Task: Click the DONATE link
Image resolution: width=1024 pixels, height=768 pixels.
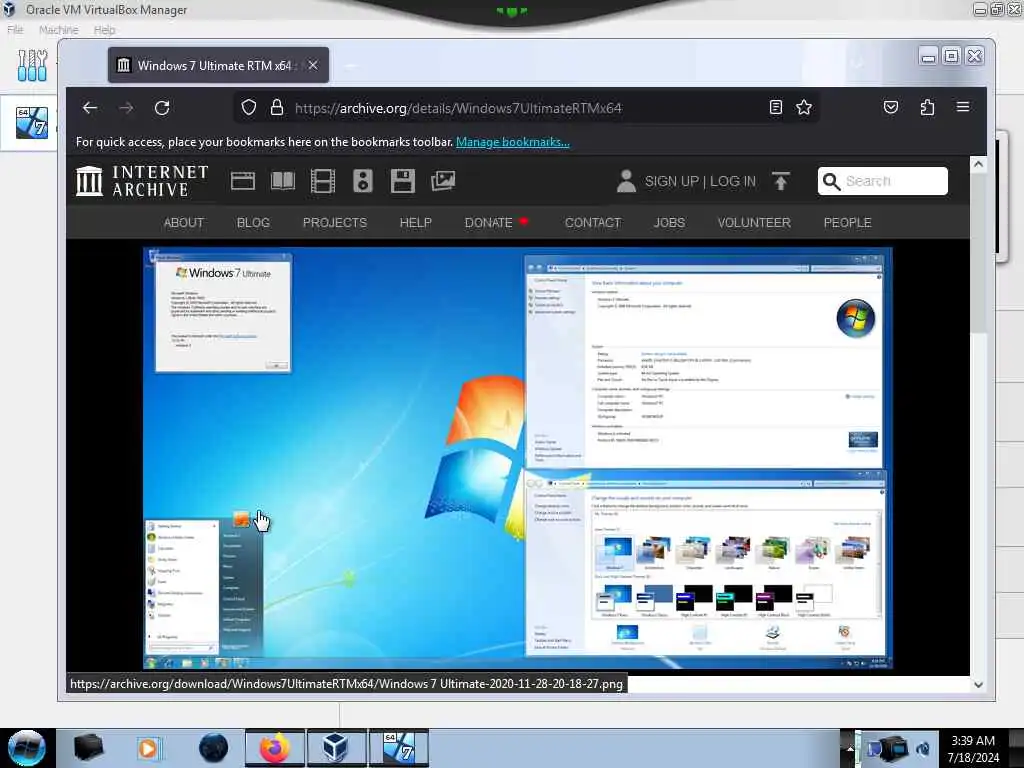Action: [488, 223]
